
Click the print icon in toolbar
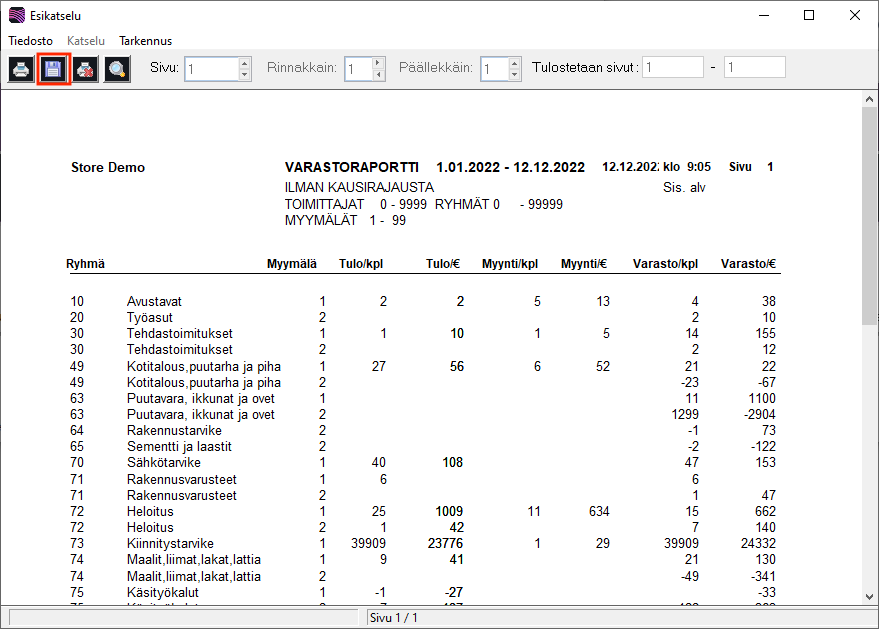[21, 69]
